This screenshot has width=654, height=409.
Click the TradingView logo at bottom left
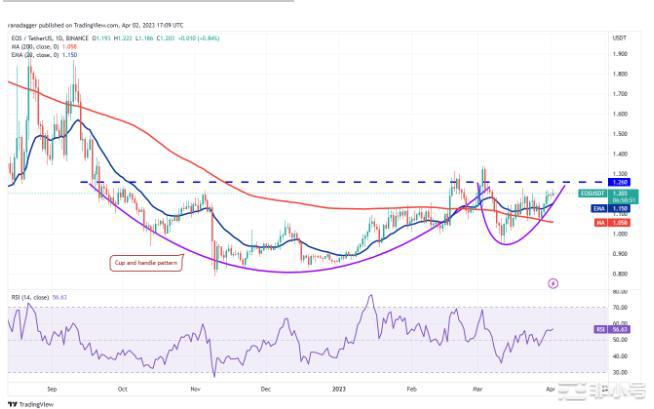pos(29,404)
